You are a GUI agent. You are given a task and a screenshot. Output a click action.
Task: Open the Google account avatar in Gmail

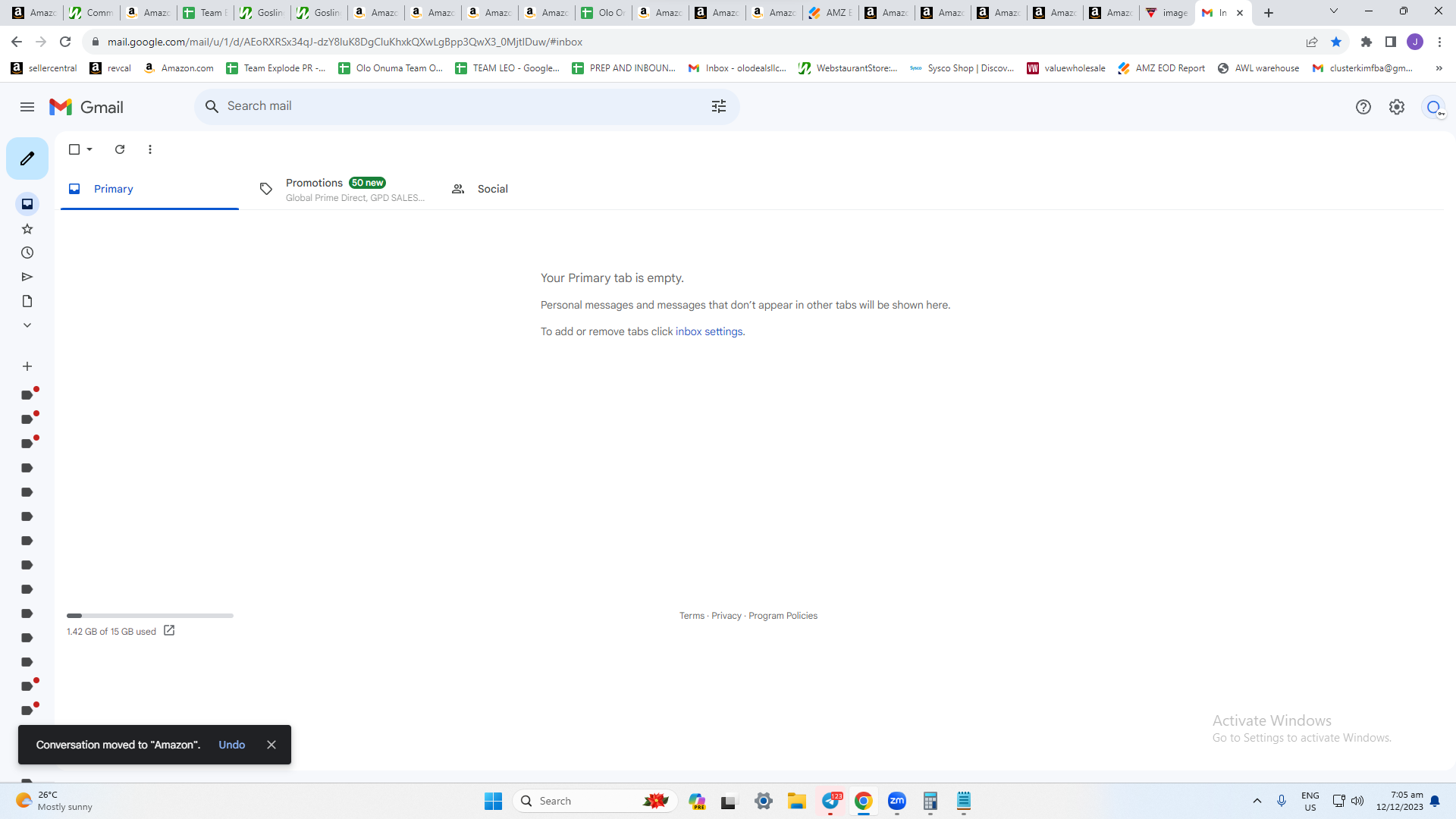tap(1433, 107)
